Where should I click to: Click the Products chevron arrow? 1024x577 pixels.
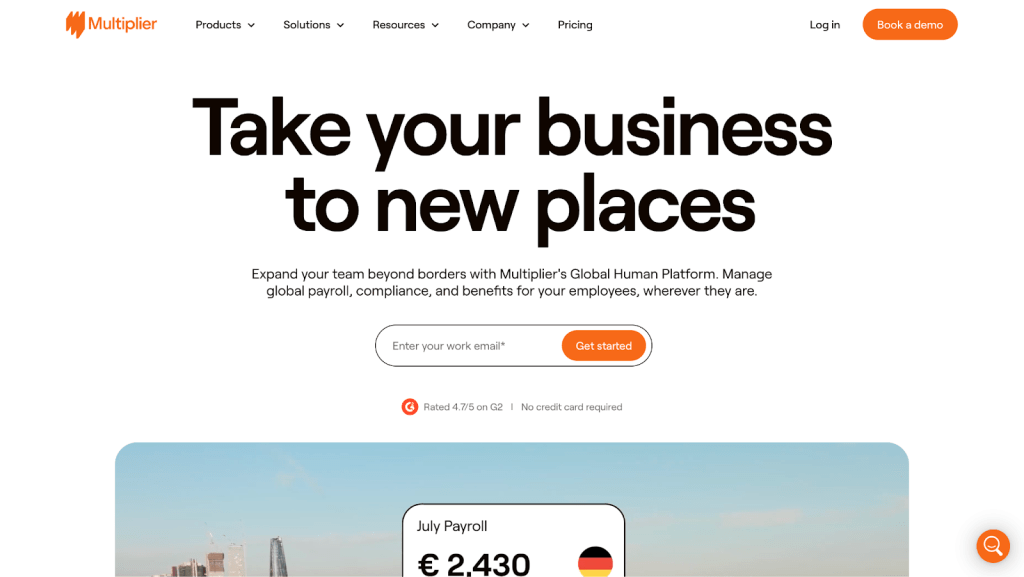[x=251, y=25]
